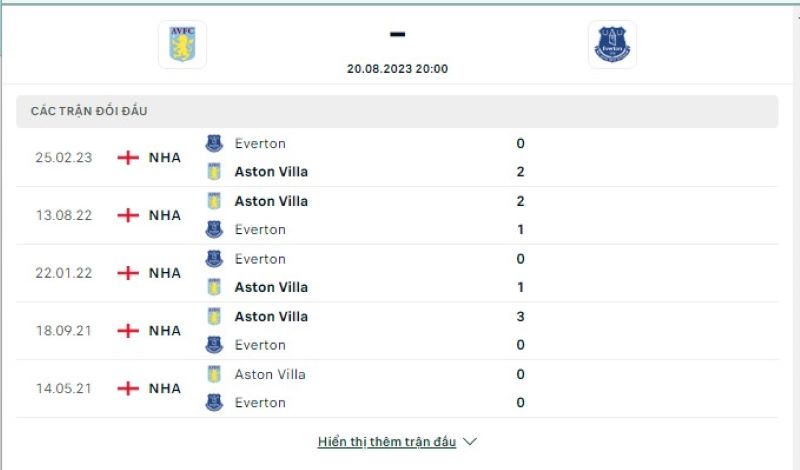800x470 pixels.
Task: Click the large Aston Villa crest in header
Action: point(182,45)
